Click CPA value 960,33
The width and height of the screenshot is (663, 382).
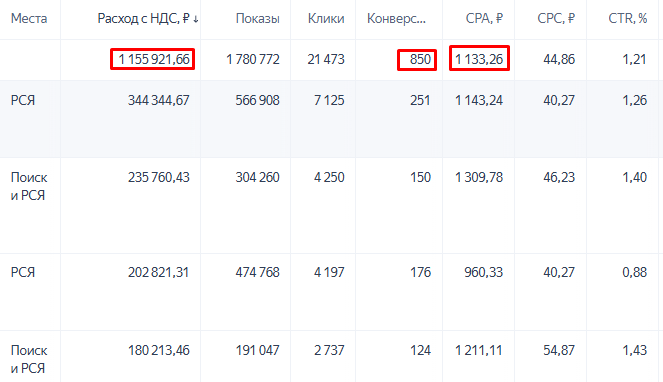(x=483, y=272)
